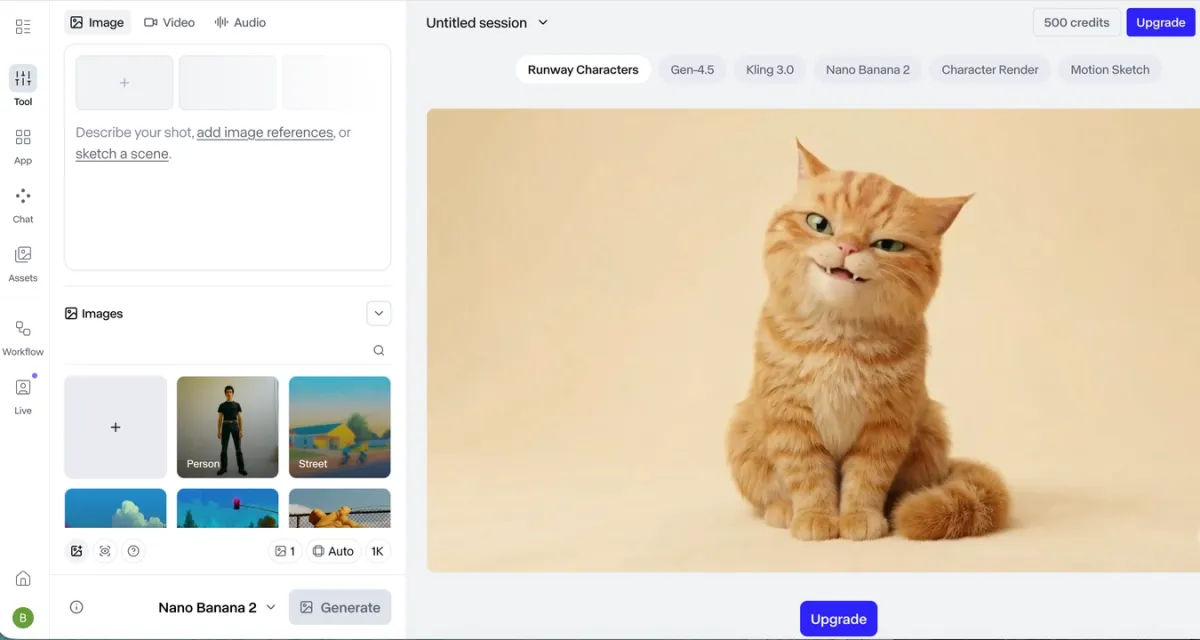Click the Home icon in sidebar
The width and height of the screenshot is (1200, 640).
[x=23, y=578]
